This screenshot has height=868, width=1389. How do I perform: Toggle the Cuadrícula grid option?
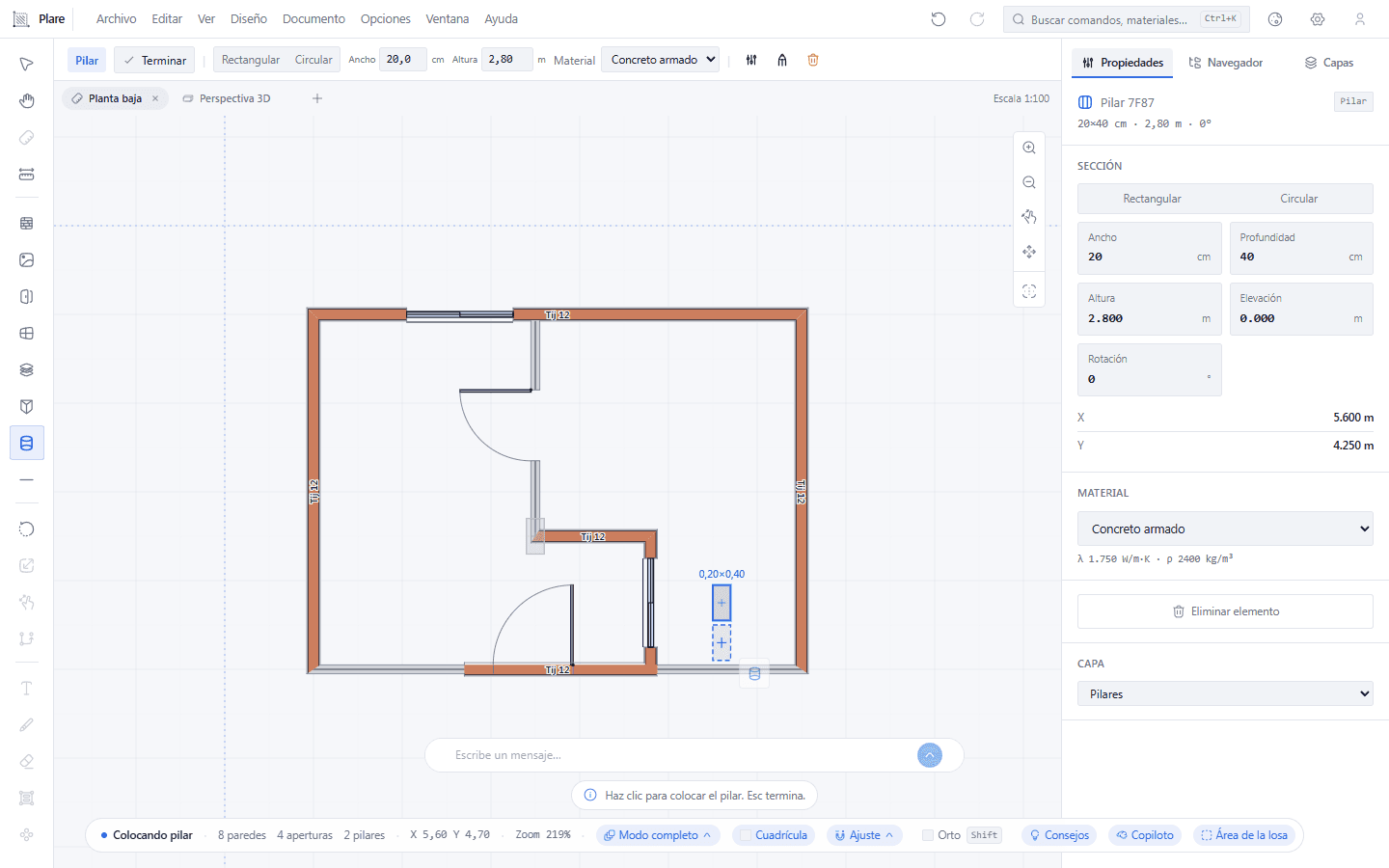point(774,835)
